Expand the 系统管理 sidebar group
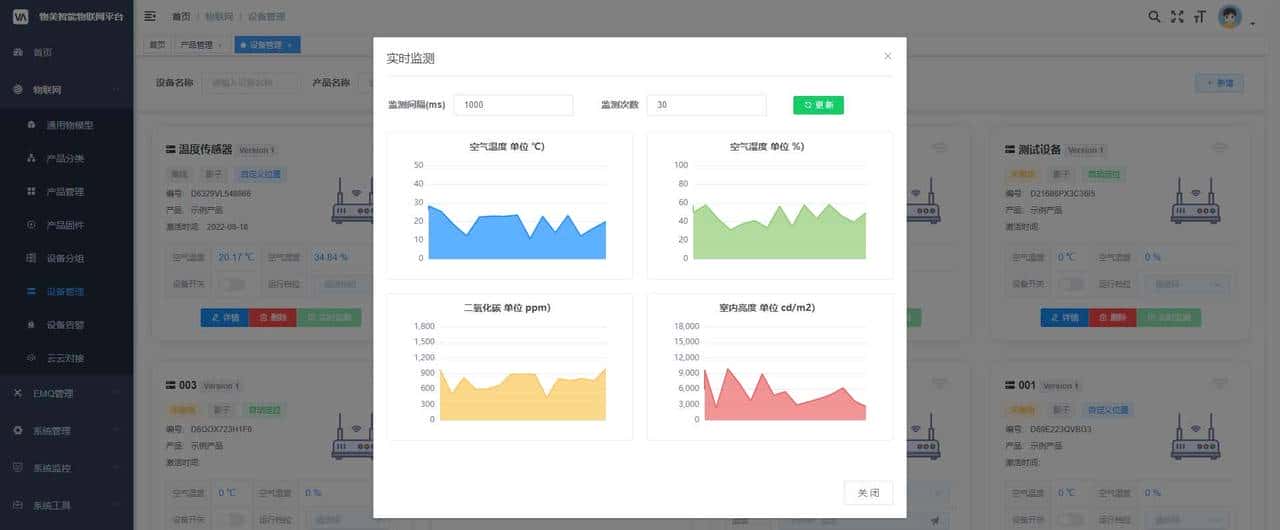 pyautogui.click(x=66, y=430)
